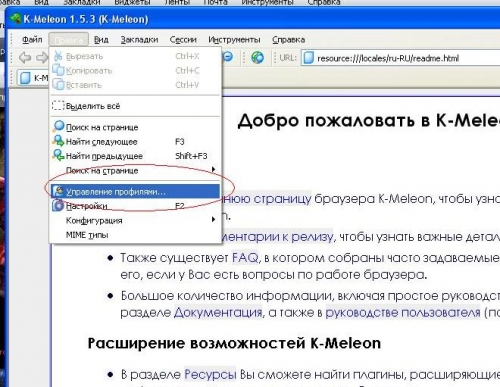This screenshot has width=500, height=387.
Task: Expand the Поиск на странице submenu
Action: [x=135, y=170]
